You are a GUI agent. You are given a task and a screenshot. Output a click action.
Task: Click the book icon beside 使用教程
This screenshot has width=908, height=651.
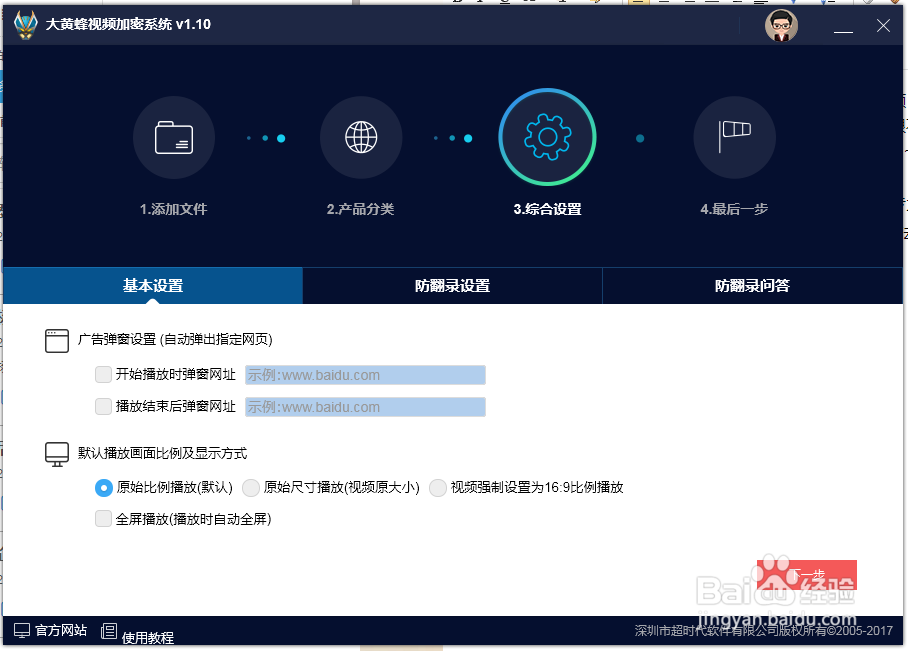coord(108,631)
